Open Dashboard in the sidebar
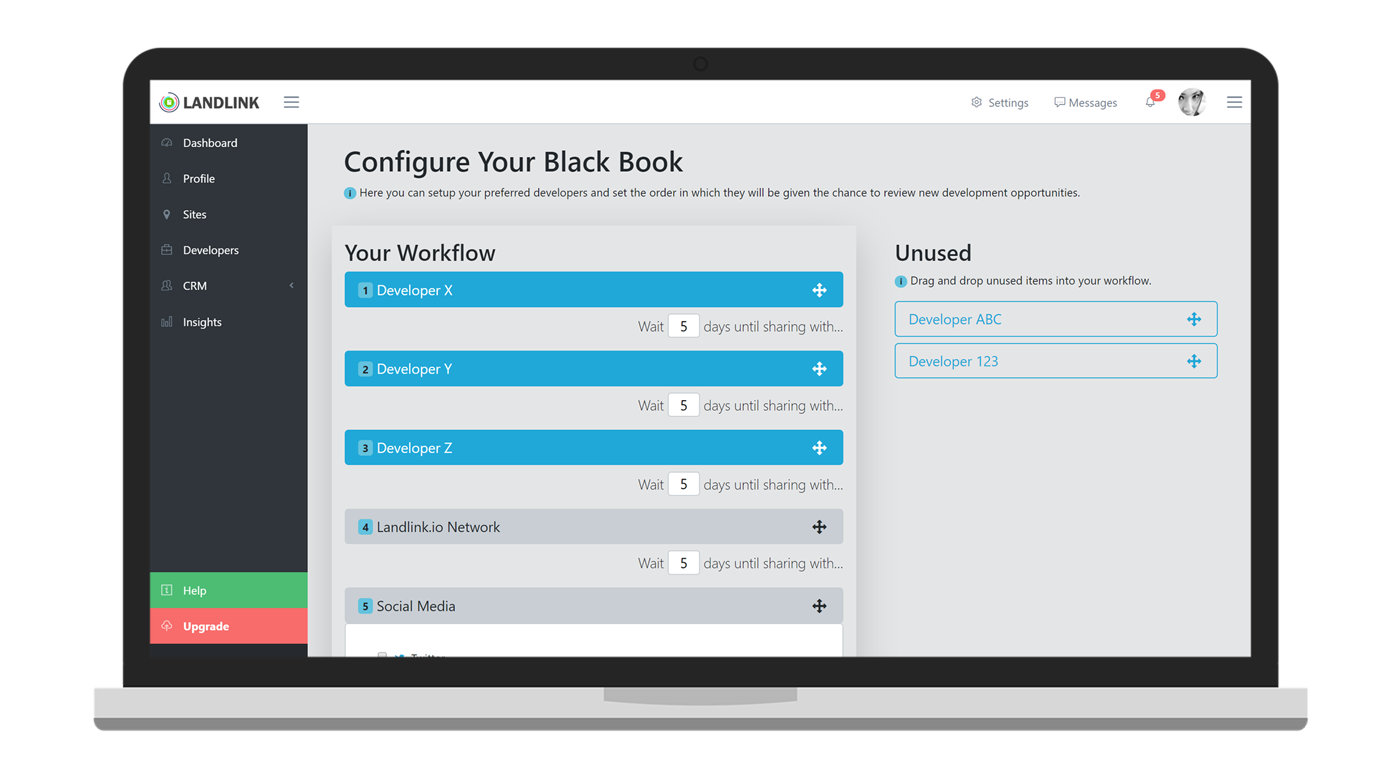This screenshot has height=762, width=1400. 210,143
